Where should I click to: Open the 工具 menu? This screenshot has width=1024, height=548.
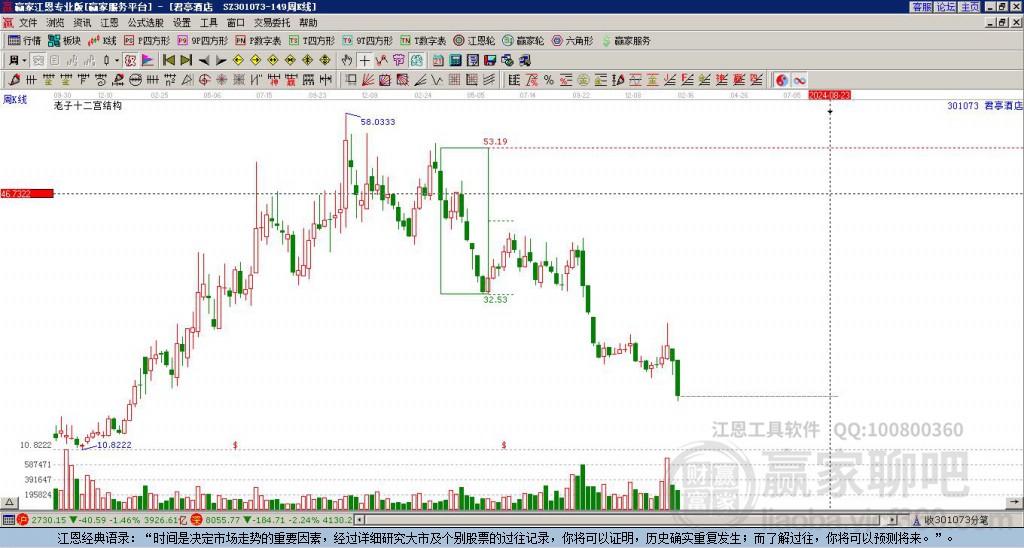pyautogui.click(x=208, y=23)
